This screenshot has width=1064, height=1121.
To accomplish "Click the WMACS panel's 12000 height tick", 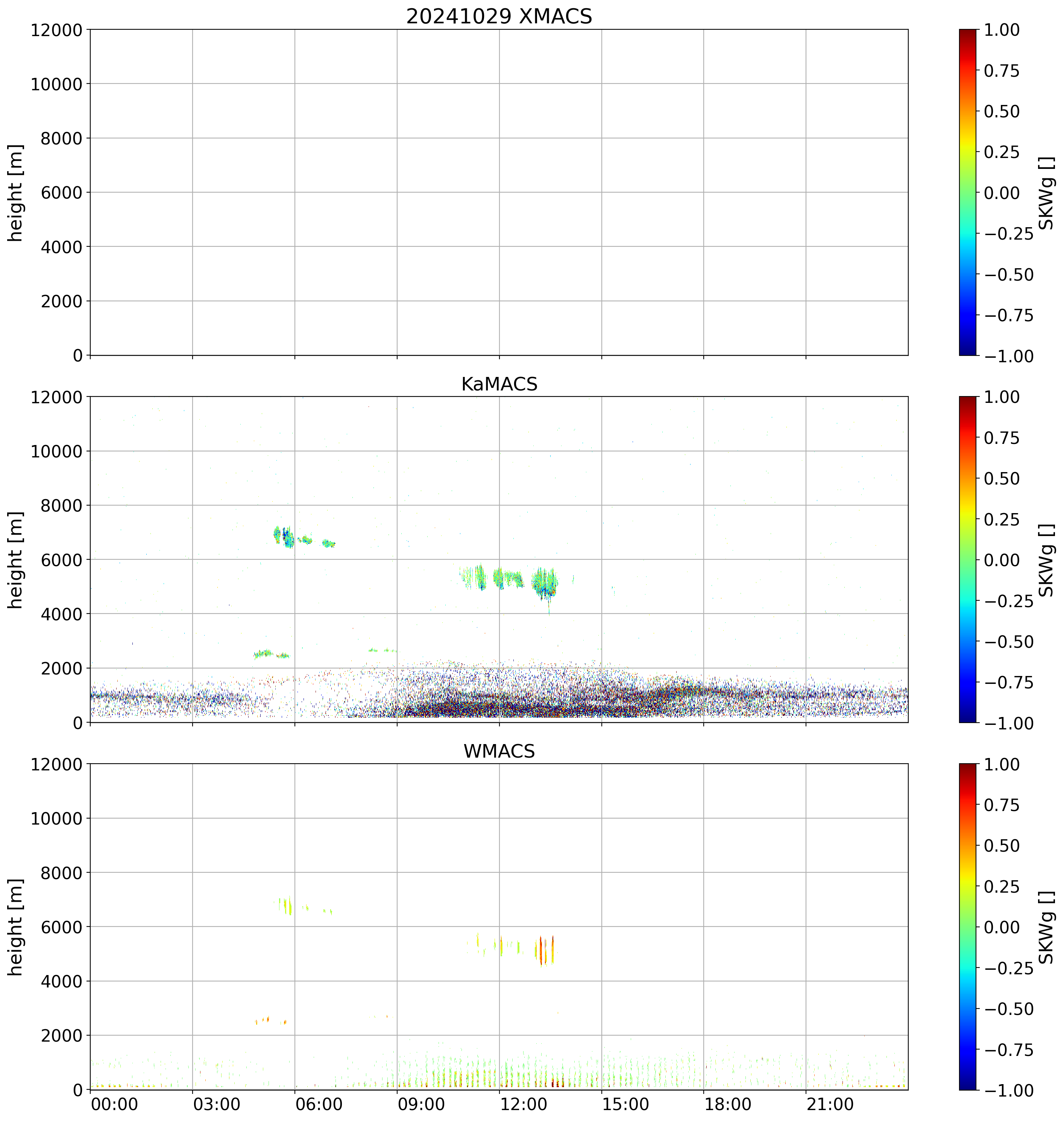I will [x=57, y=764].
